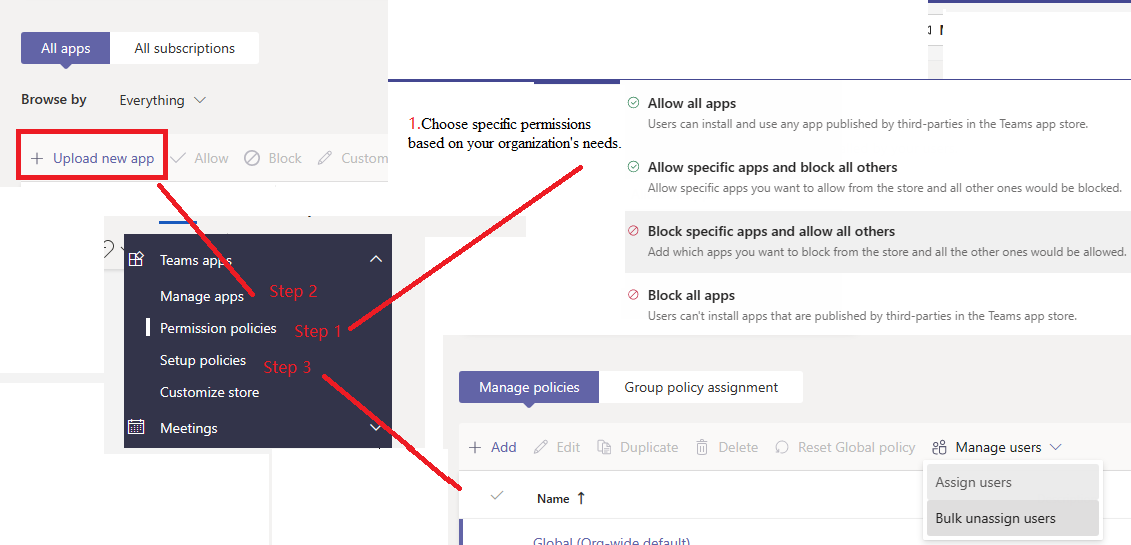The height and width of the screenshot is (545, 1131).
Task: Expand the Meetings section chevron
Action: (376, 427)
